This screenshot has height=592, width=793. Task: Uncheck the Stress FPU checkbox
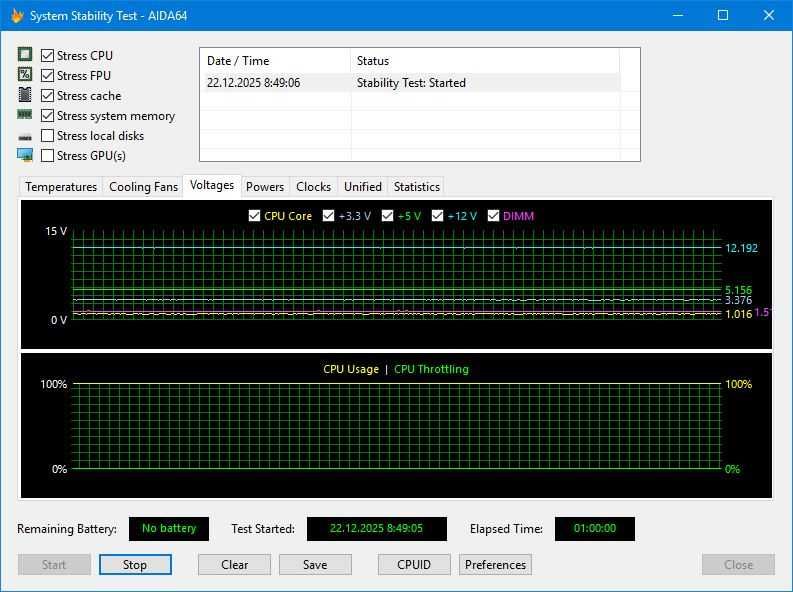point(47,75)
